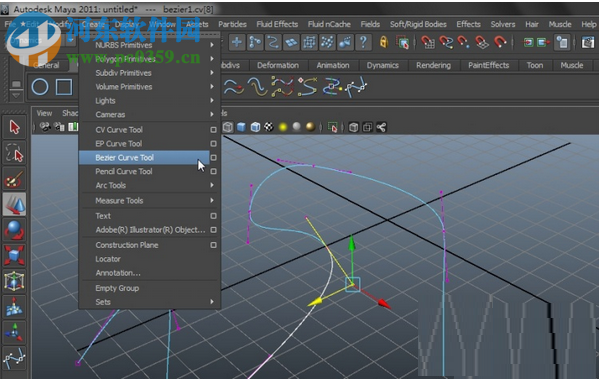Open EP Curve Tool option box
Screen dimensions: 599x380
click(x=214, y=144)
